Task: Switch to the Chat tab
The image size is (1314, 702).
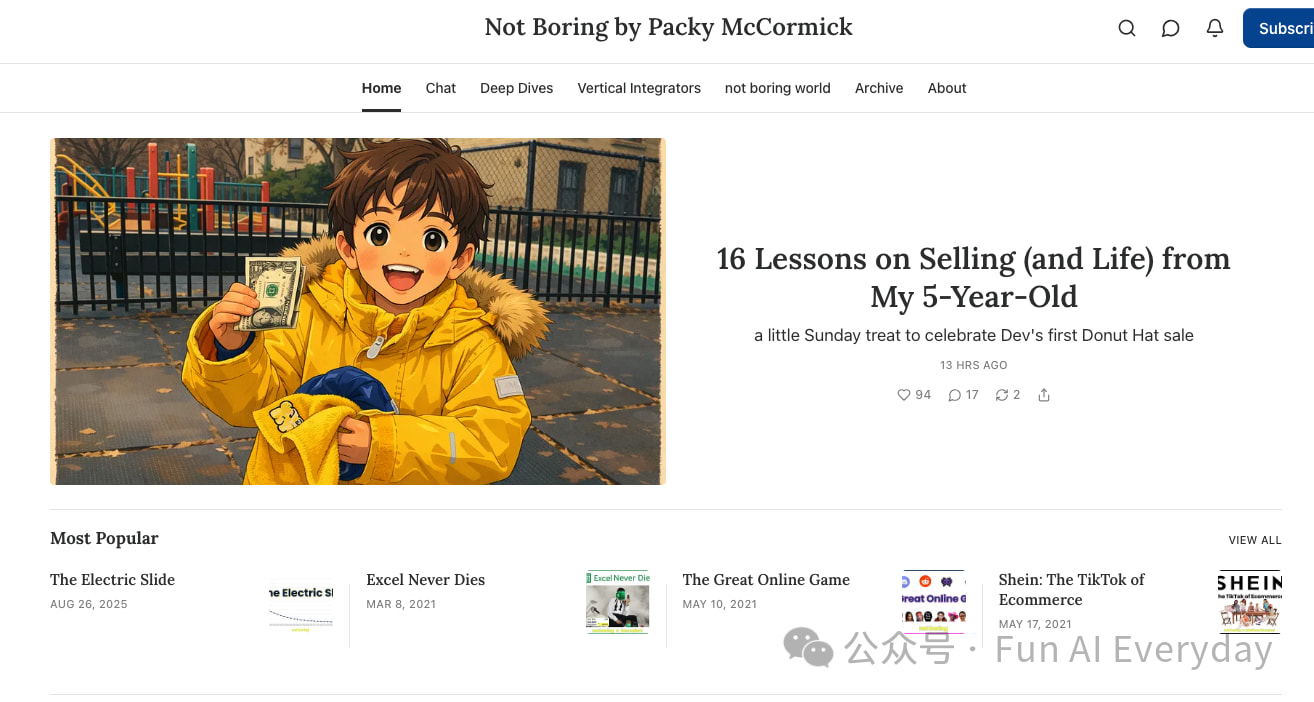Action: click(x=440, y=88)
